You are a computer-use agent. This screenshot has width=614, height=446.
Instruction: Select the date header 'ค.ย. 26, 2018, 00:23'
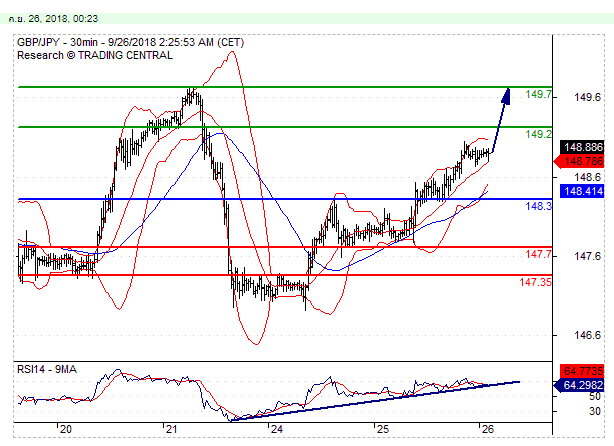53,18
